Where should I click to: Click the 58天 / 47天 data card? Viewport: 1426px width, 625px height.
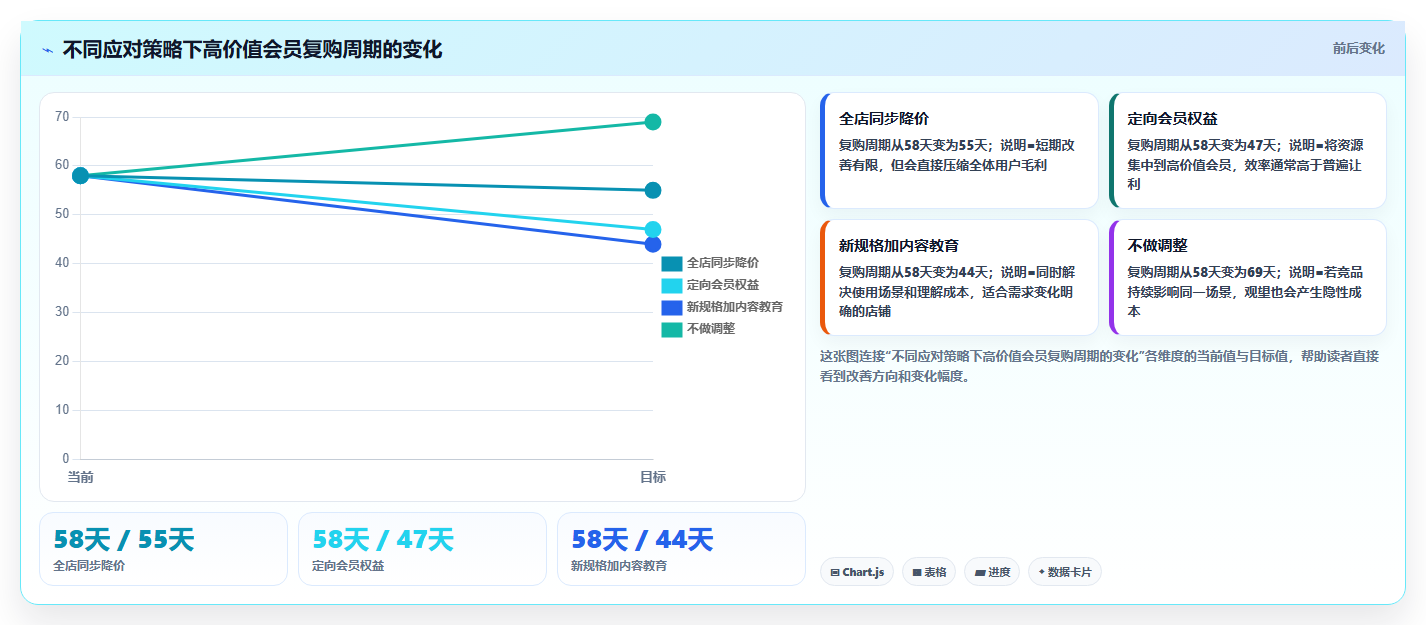click(422, 549)
